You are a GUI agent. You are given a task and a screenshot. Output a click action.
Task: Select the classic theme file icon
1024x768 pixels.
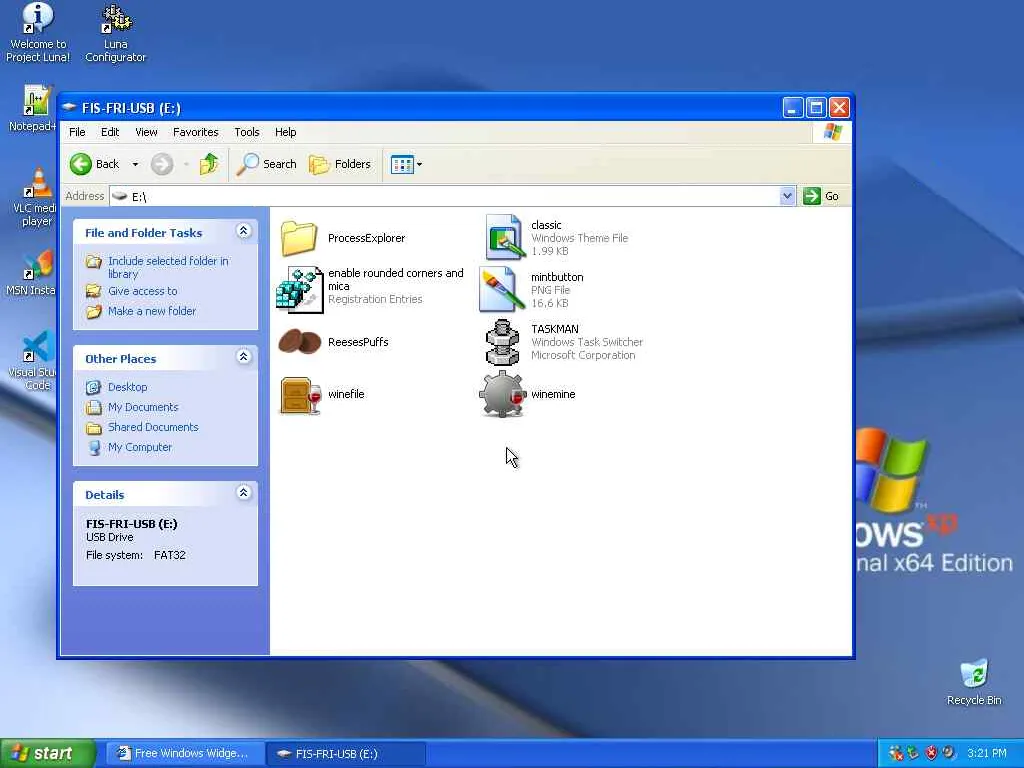pos(505,237)
